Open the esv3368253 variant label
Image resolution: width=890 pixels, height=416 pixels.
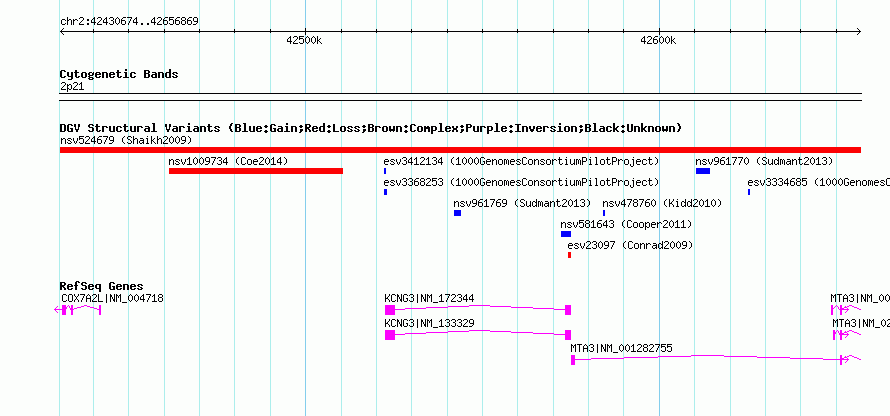pyautogui.click(x=521, y=182)
